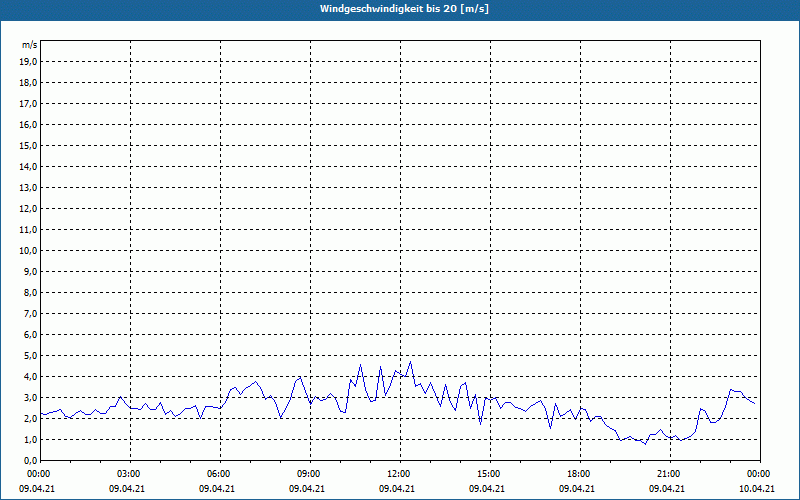This screenshot has height=500, width=800.
Task: Select the 19,0 y-axis label
Action: tap(29, 61)
